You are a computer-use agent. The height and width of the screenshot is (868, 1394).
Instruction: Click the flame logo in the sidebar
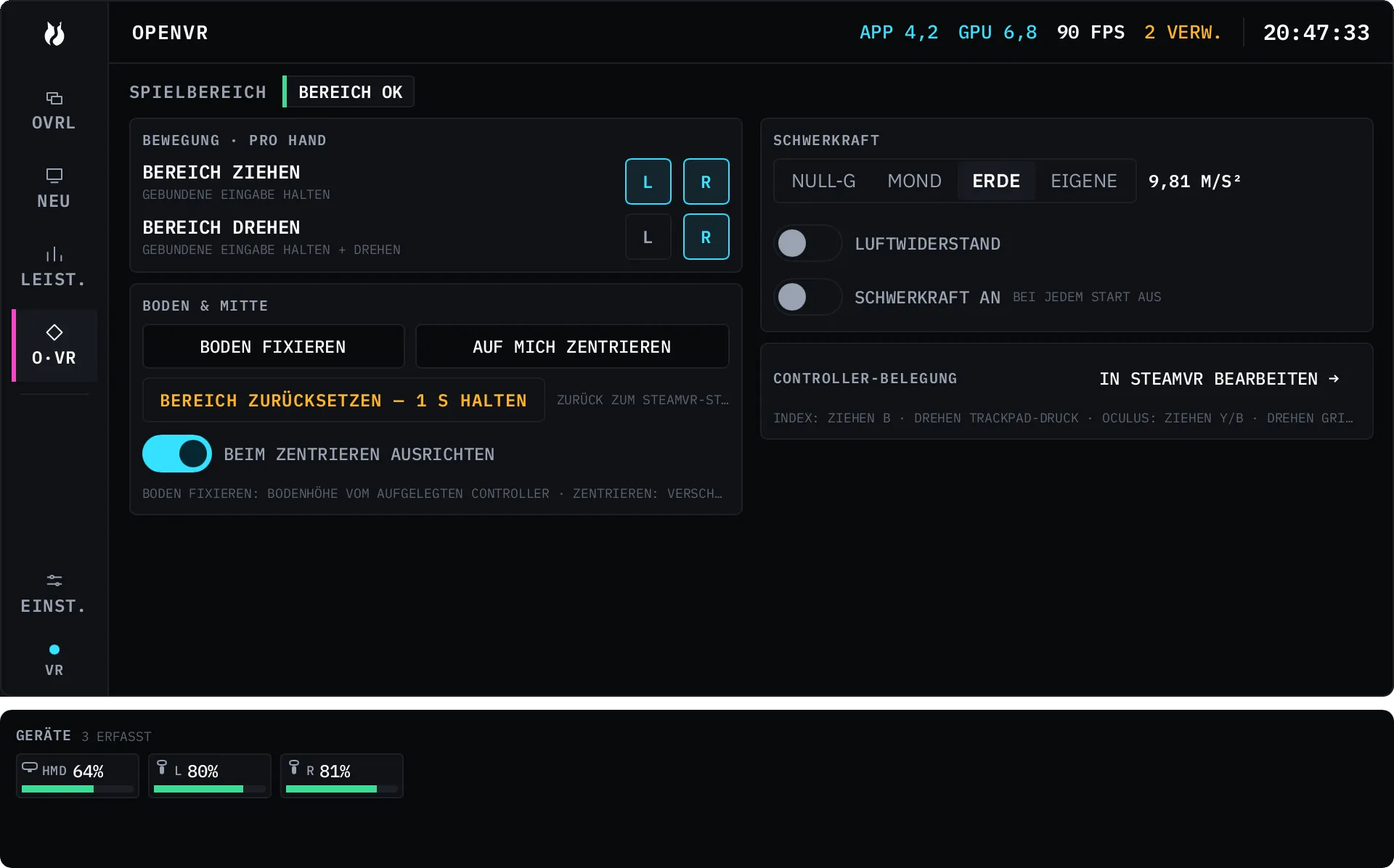coord(54,33)
